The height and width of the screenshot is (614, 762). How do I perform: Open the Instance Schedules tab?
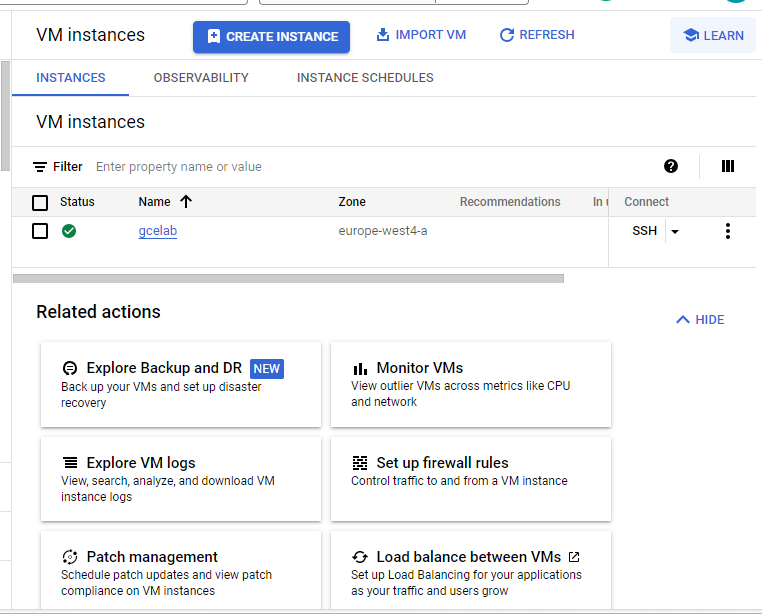(x=365, y=78)
